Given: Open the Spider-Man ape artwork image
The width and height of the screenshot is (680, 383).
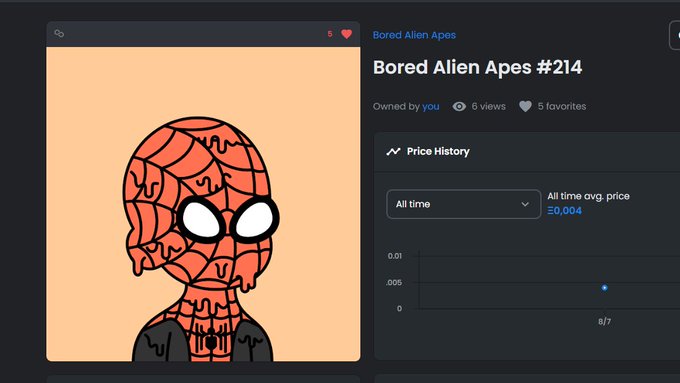Looking at the screenshot, I should (203, 204).
